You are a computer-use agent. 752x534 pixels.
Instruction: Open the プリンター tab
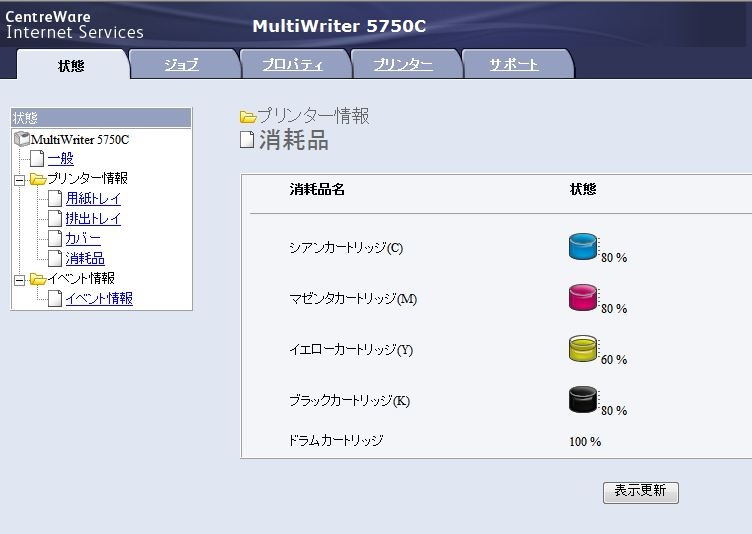click(x=403, y=64)
